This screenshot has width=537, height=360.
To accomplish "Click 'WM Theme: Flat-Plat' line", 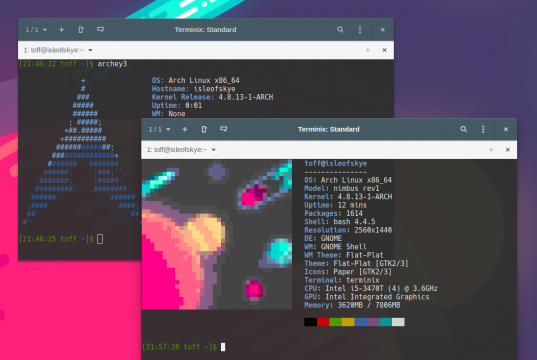I will click(x=344, y=255).
